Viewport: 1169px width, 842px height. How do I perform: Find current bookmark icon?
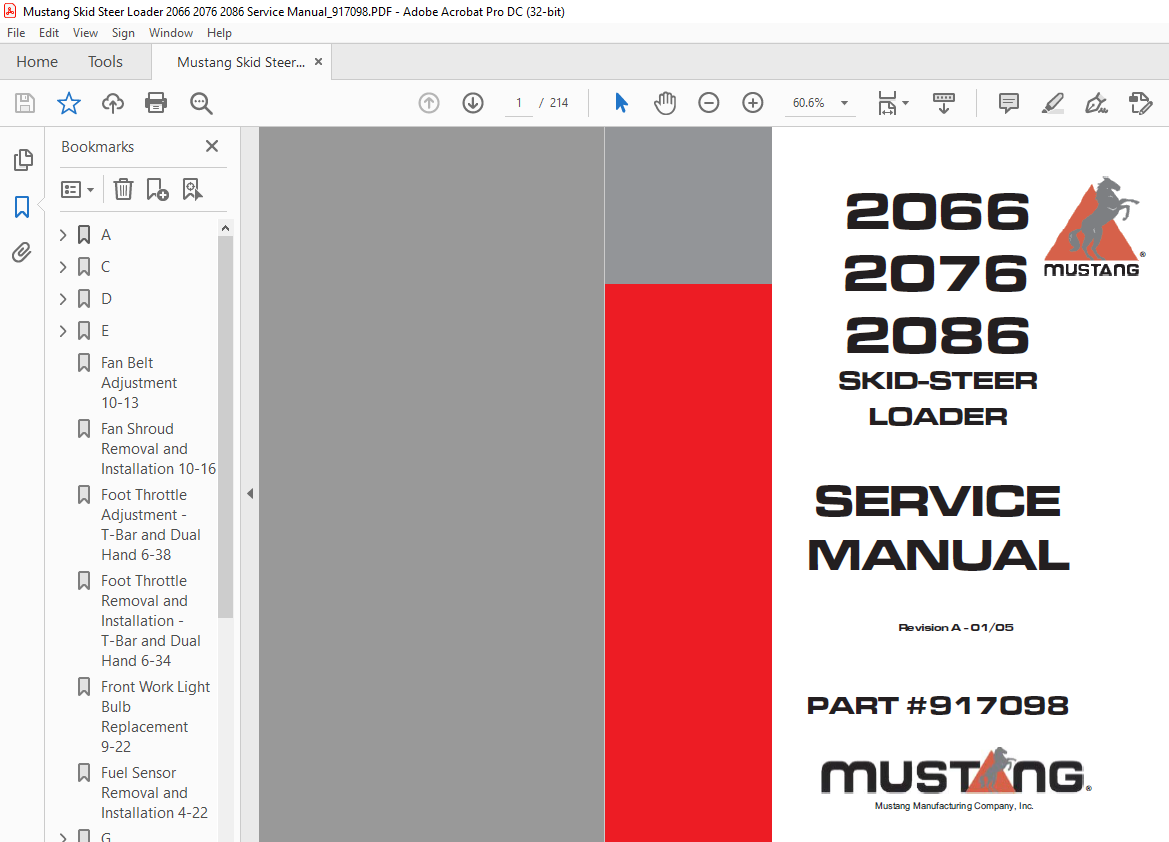(x=192, y=189)
